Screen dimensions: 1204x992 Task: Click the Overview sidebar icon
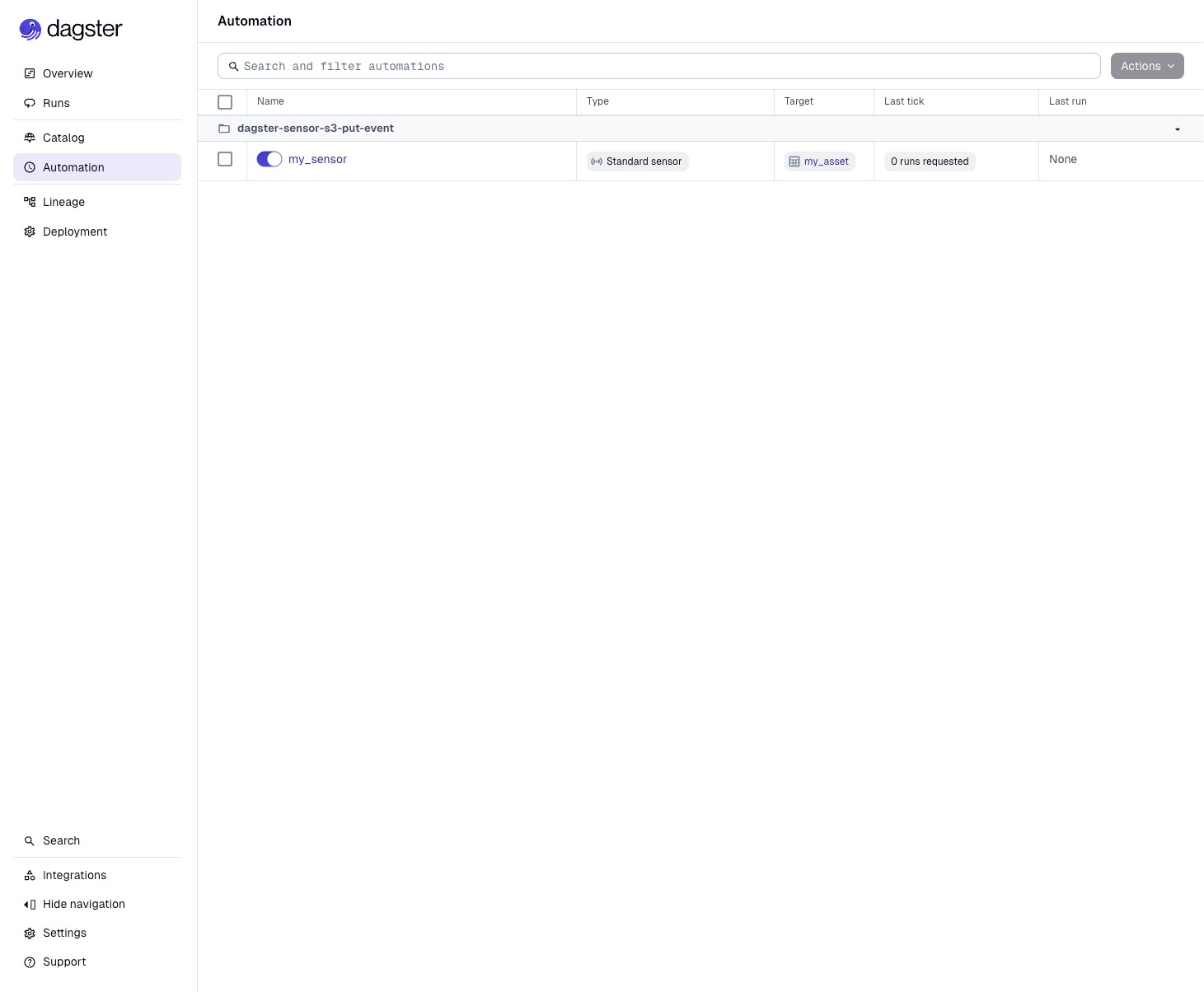[x=30, y=73]
